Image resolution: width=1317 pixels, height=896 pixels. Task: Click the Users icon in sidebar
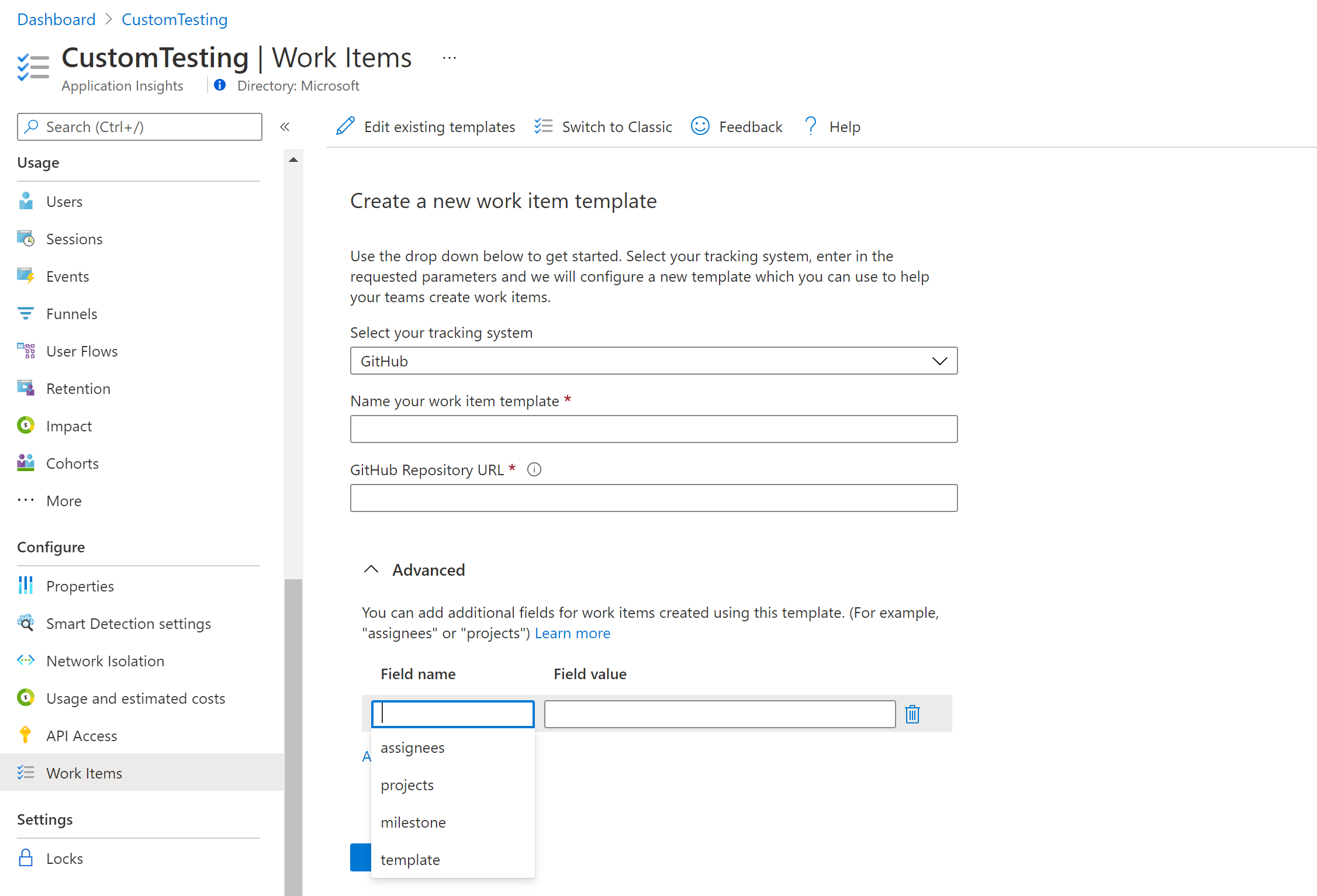(x=27, y=200)
